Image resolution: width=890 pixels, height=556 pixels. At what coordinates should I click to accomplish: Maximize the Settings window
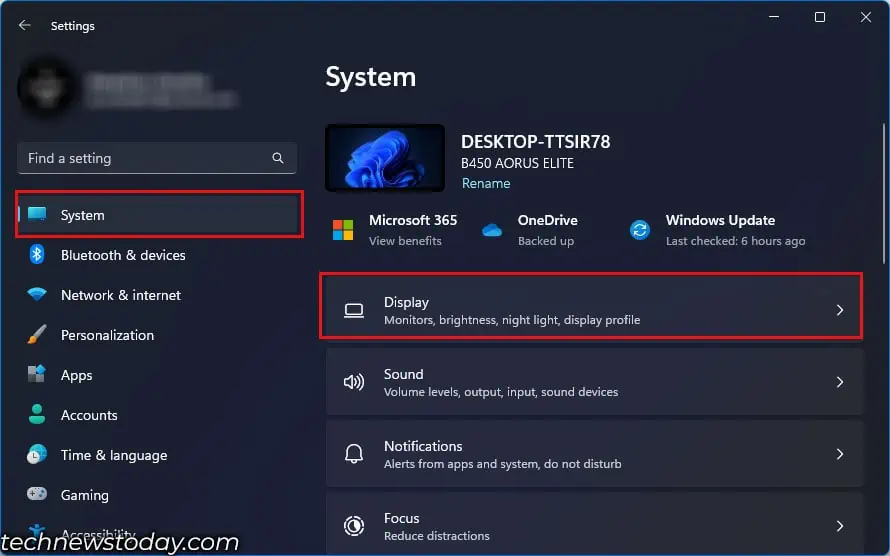point(820,17)
